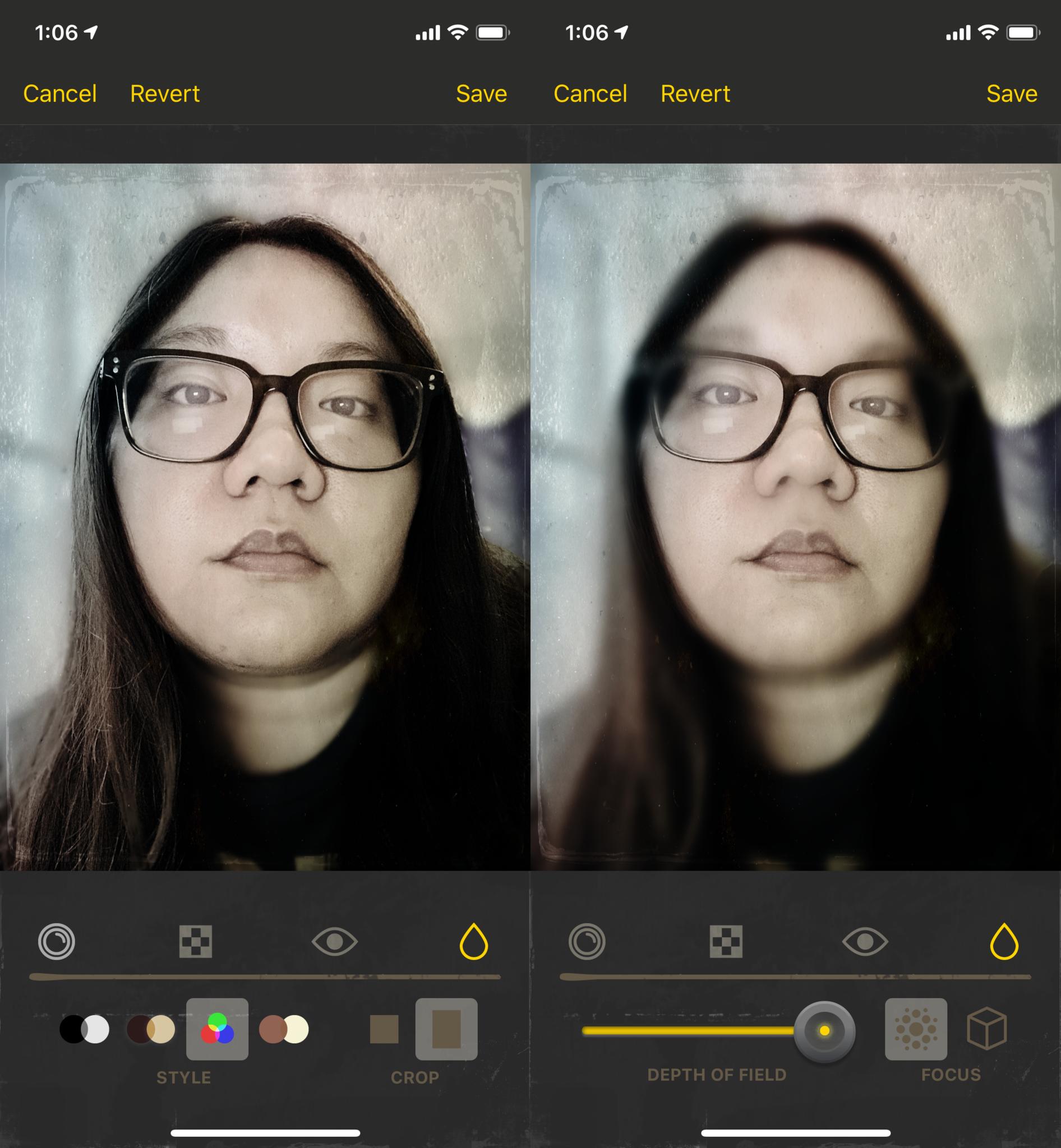Viewport: 1061px width, 1148px height.
Task: Tap the CROP label
Action: (415, 1077)
